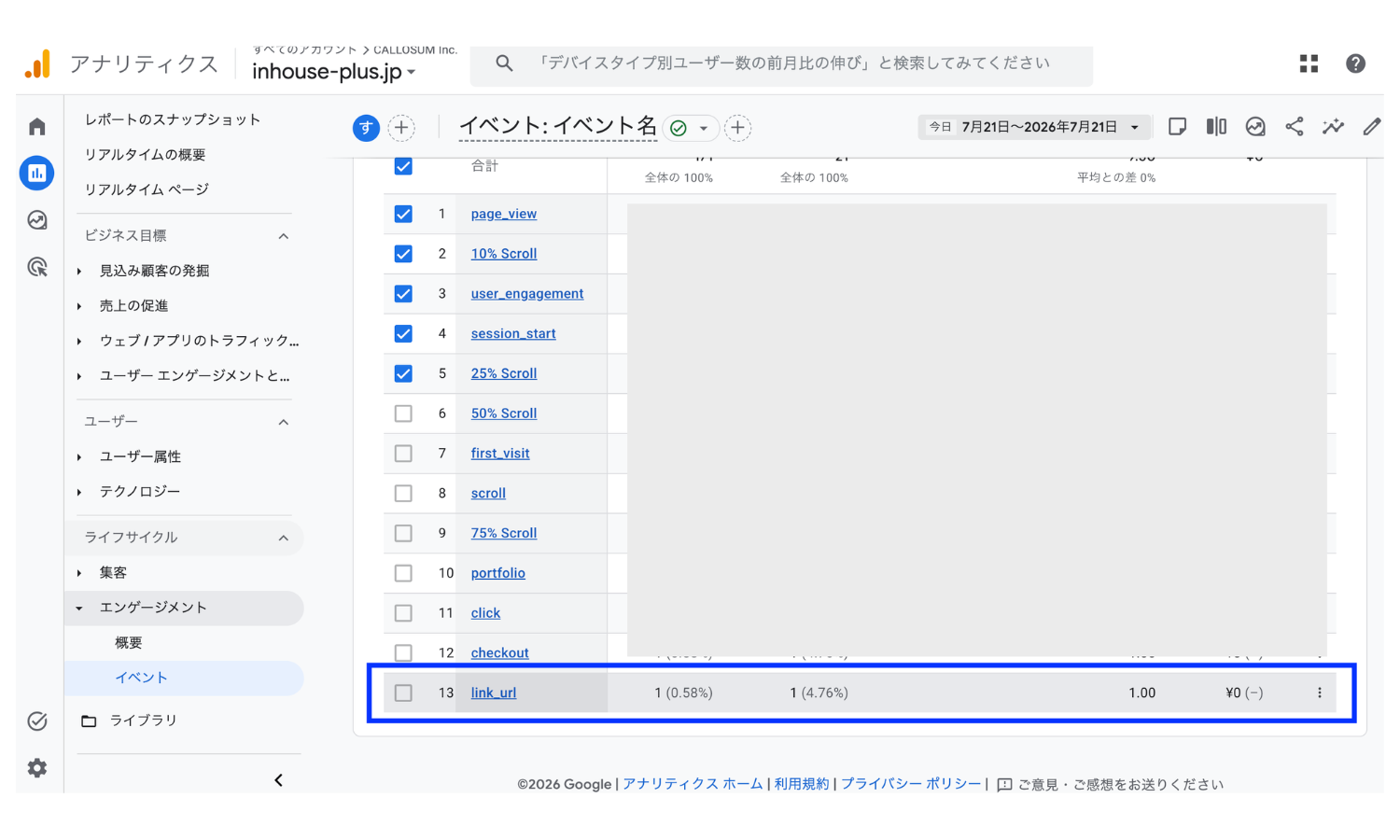Collapse the ビジネス目標 section

pyautogui.click(x=284, y=236)
